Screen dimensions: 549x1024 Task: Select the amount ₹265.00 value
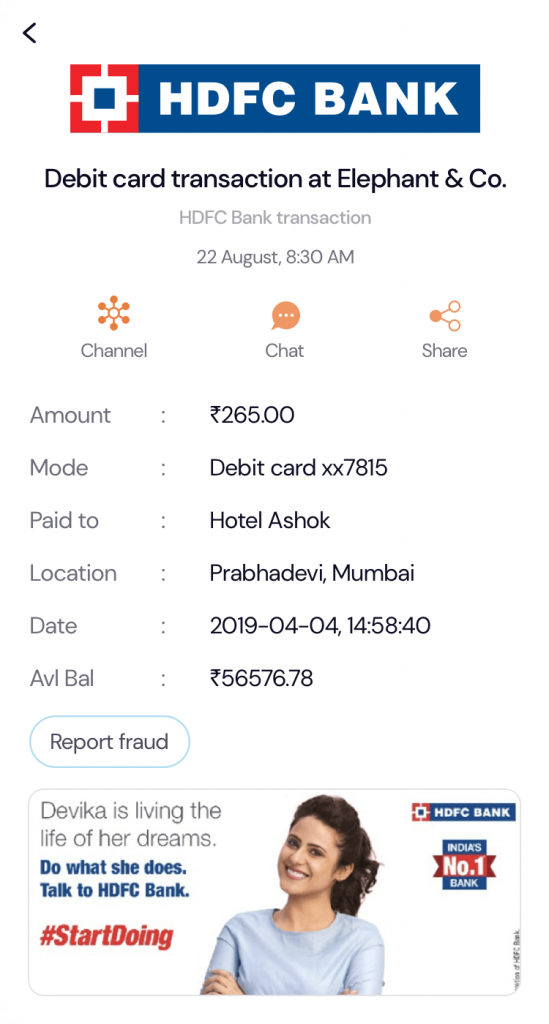(x=252, y=415)
